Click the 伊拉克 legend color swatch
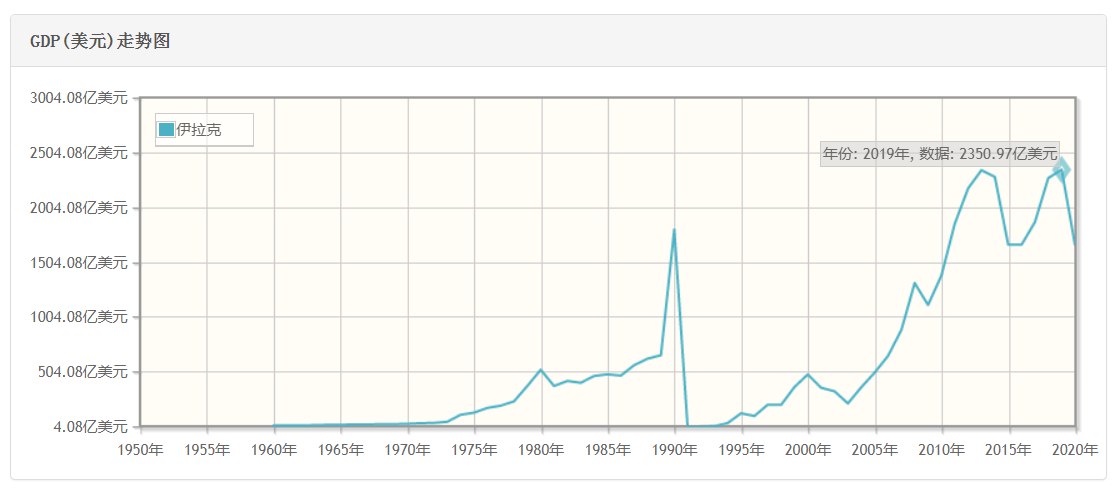Image resolution: width=1120 pixels, height=489 pixels. (x=166, y=129)
